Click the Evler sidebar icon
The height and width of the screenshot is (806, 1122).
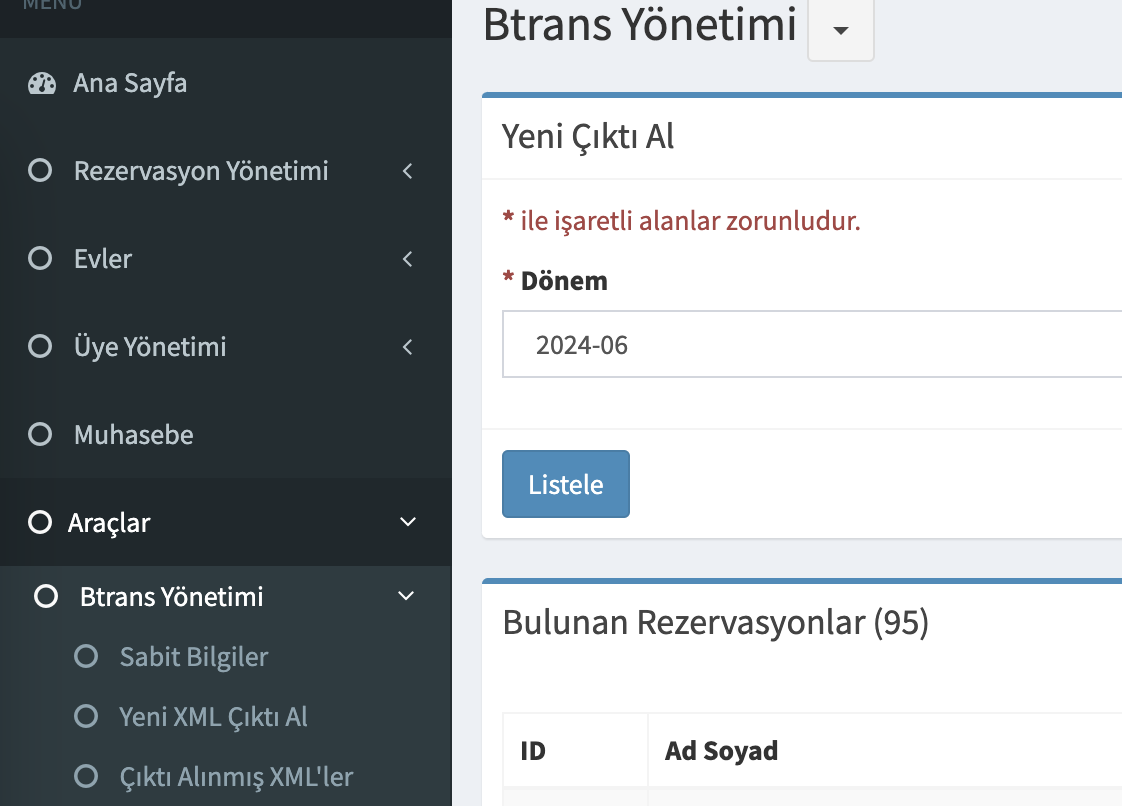click(x=40, y=258)
